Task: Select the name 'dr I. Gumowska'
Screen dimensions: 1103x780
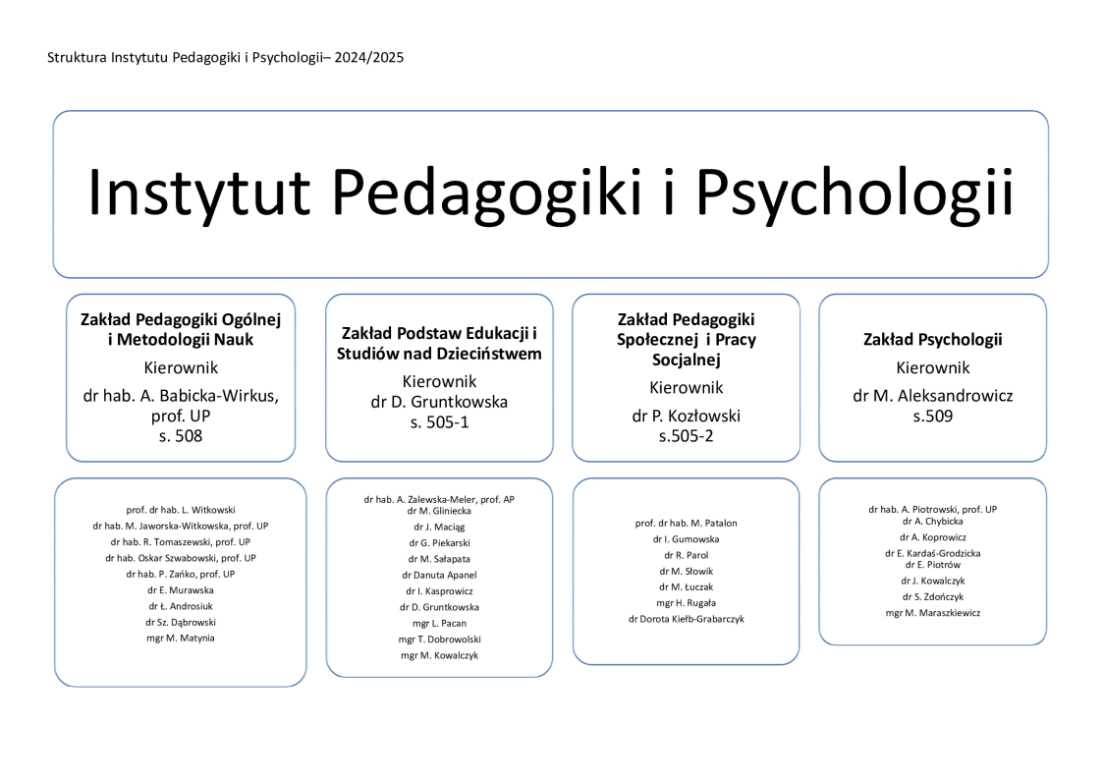Action: (686, 539)
